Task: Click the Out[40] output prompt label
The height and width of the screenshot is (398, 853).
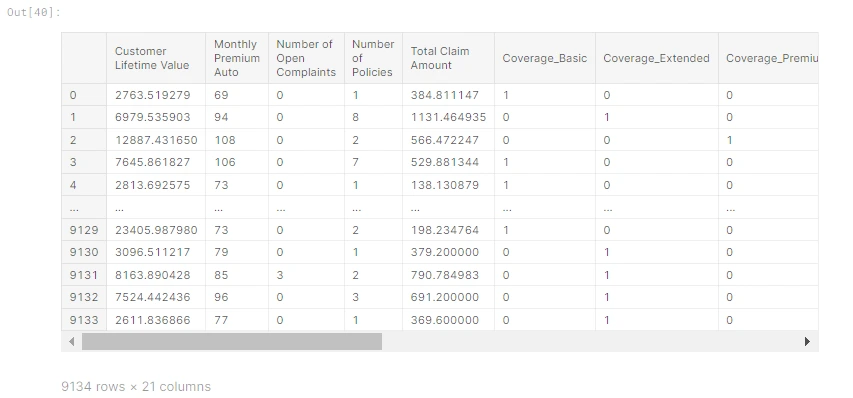Action: pyautogui.click(x=34, y=12)
